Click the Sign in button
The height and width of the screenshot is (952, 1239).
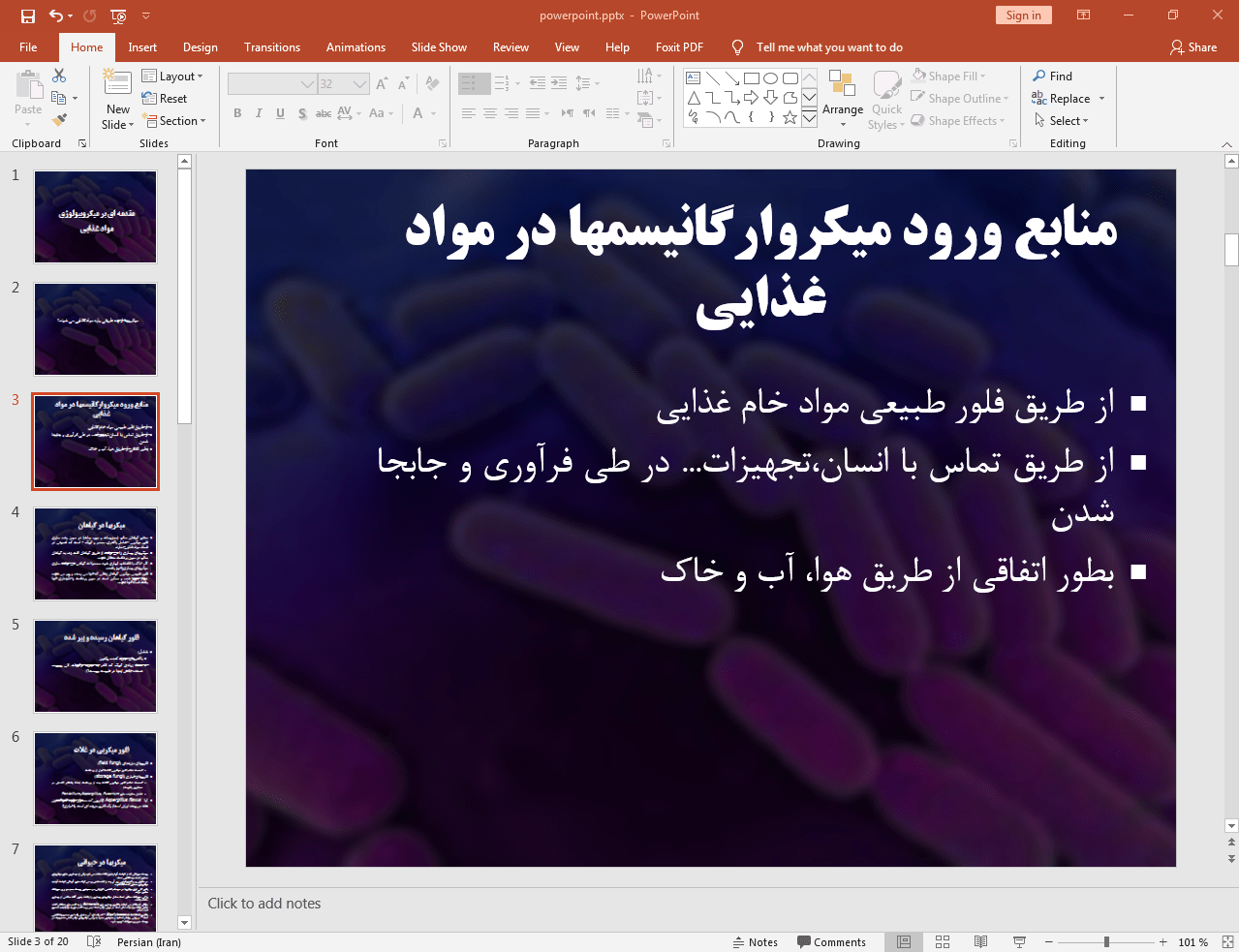point(1023,15)
